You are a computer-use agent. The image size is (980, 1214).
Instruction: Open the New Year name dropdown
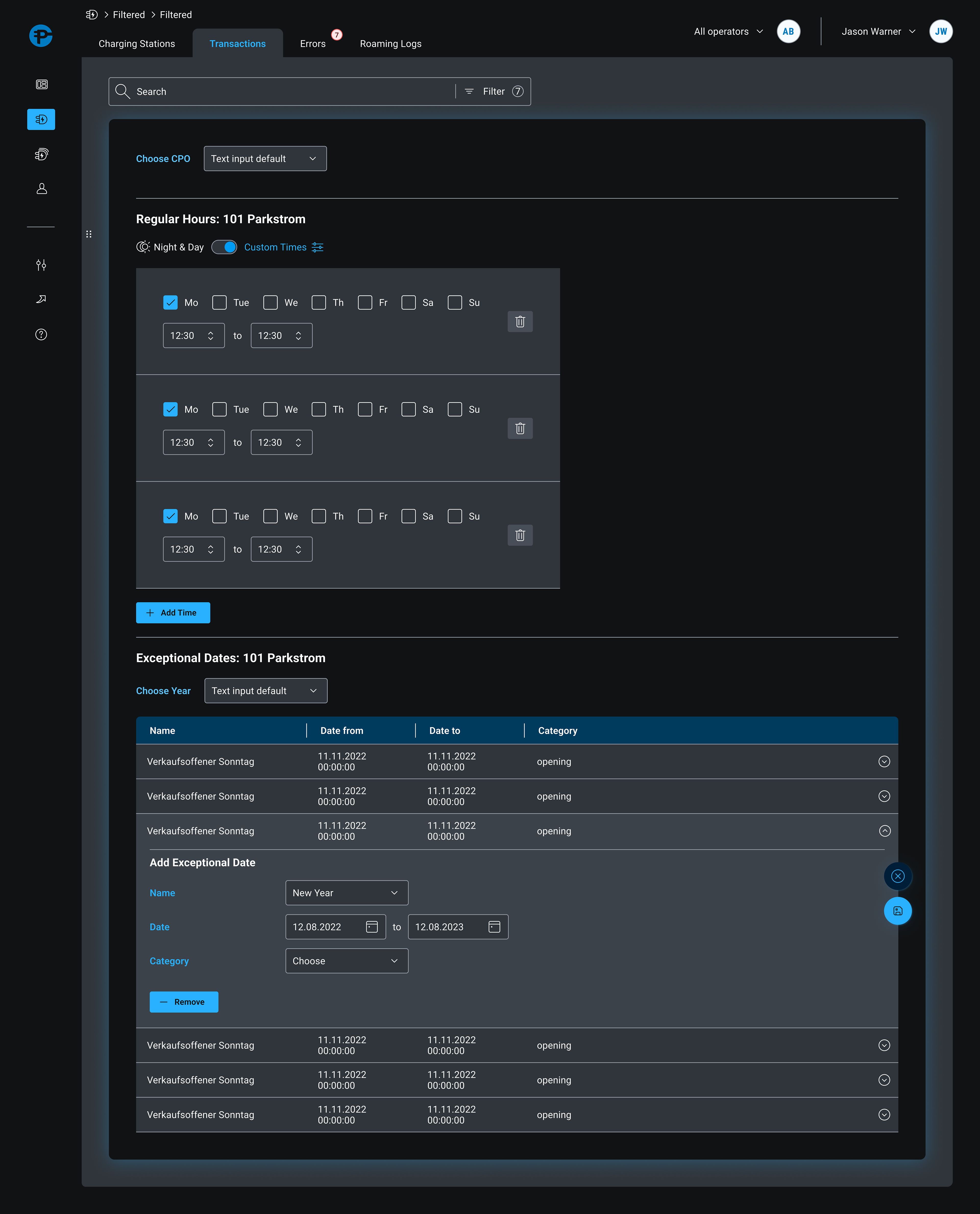pos(347,893)
